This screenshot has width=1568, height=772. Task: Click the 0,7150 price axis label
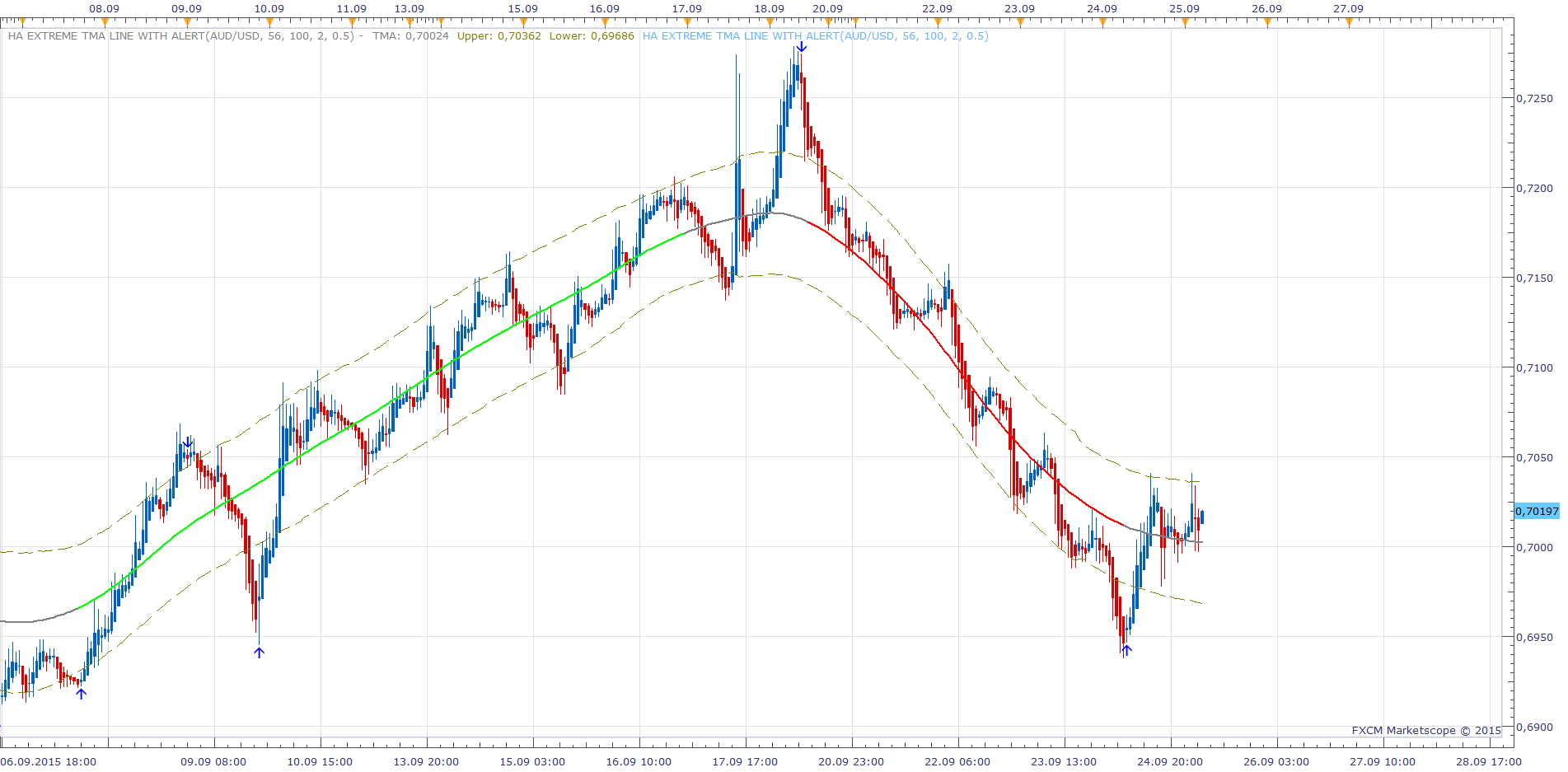(1534, 278)
